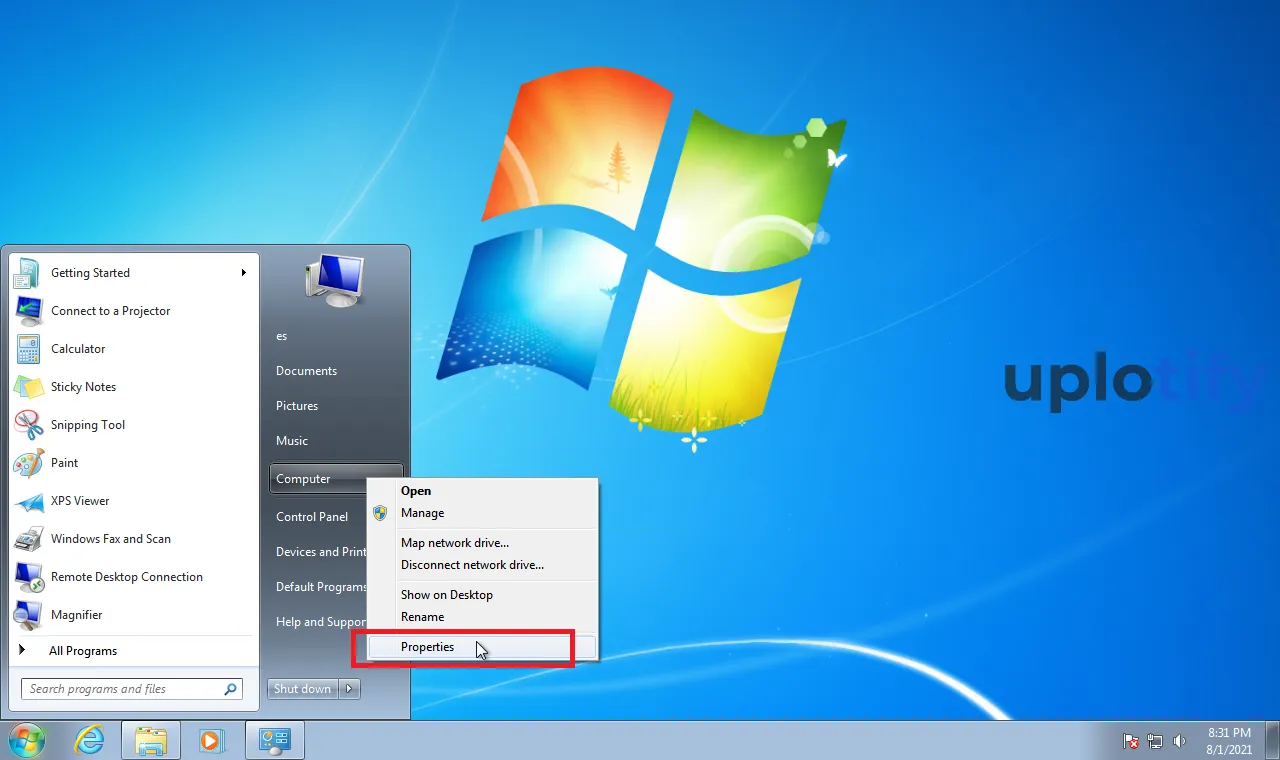Click the Calculator label text
Image resolution: width=1280 pixels, height=760 pixels.
(x=78, y=349)
